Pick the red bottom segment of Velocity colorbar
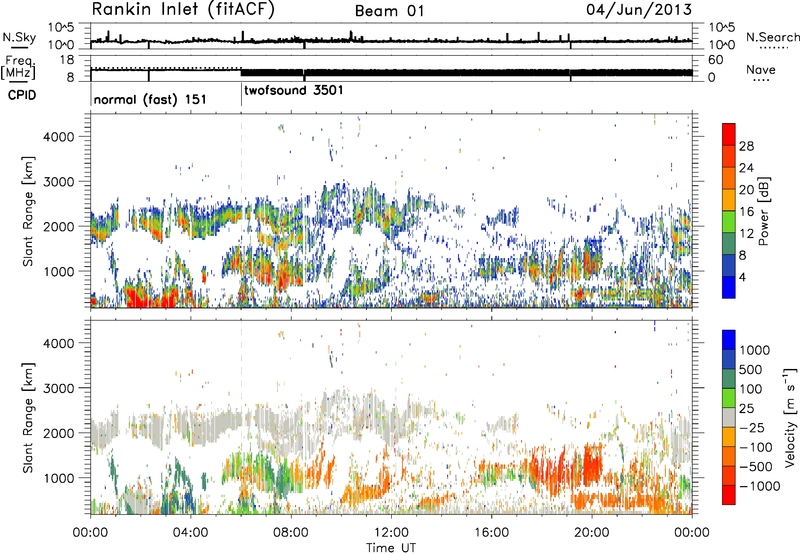This screenshot has width=800, height=554. coord(729,495)
